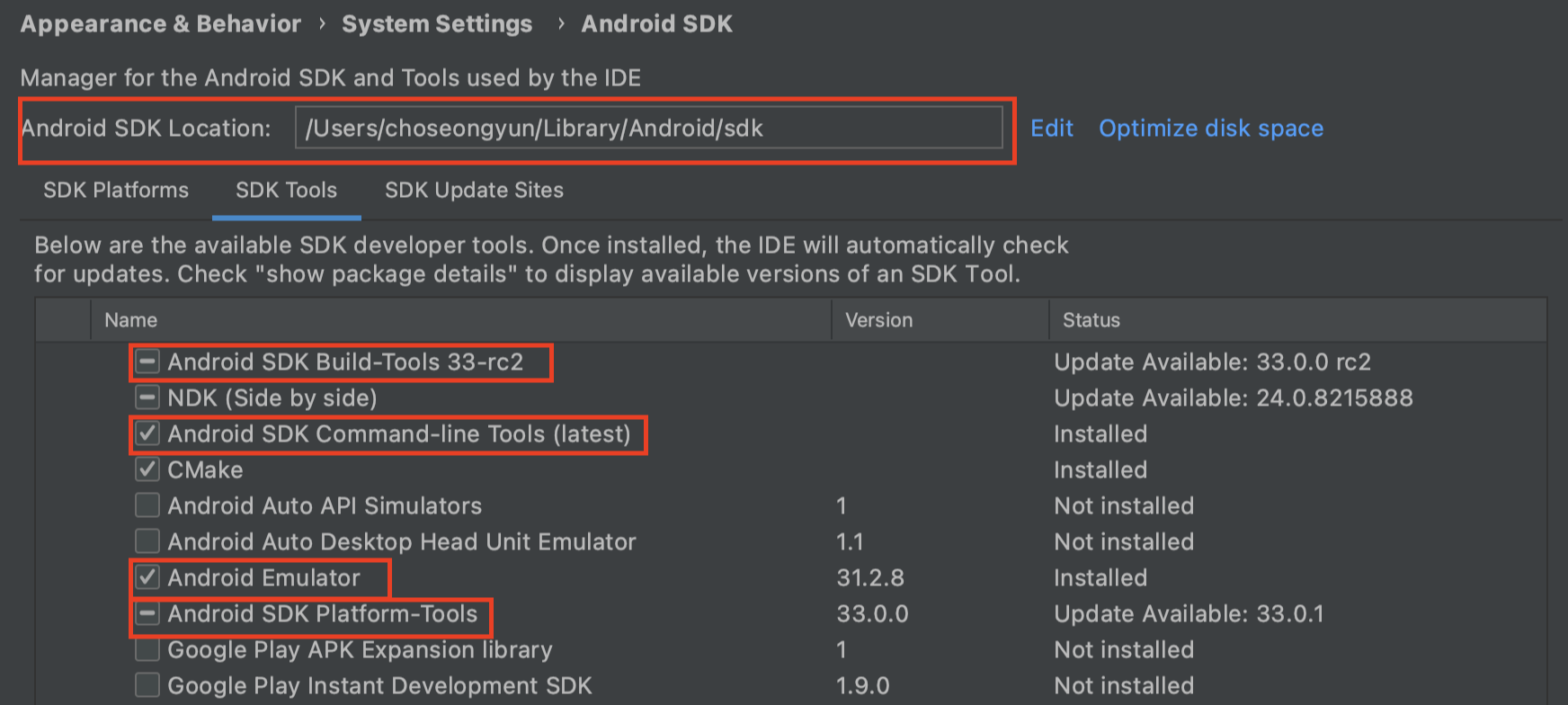Click version value 1.1
The height and width of the screenshot is (705, 1568).
click(x=850, y=542)
